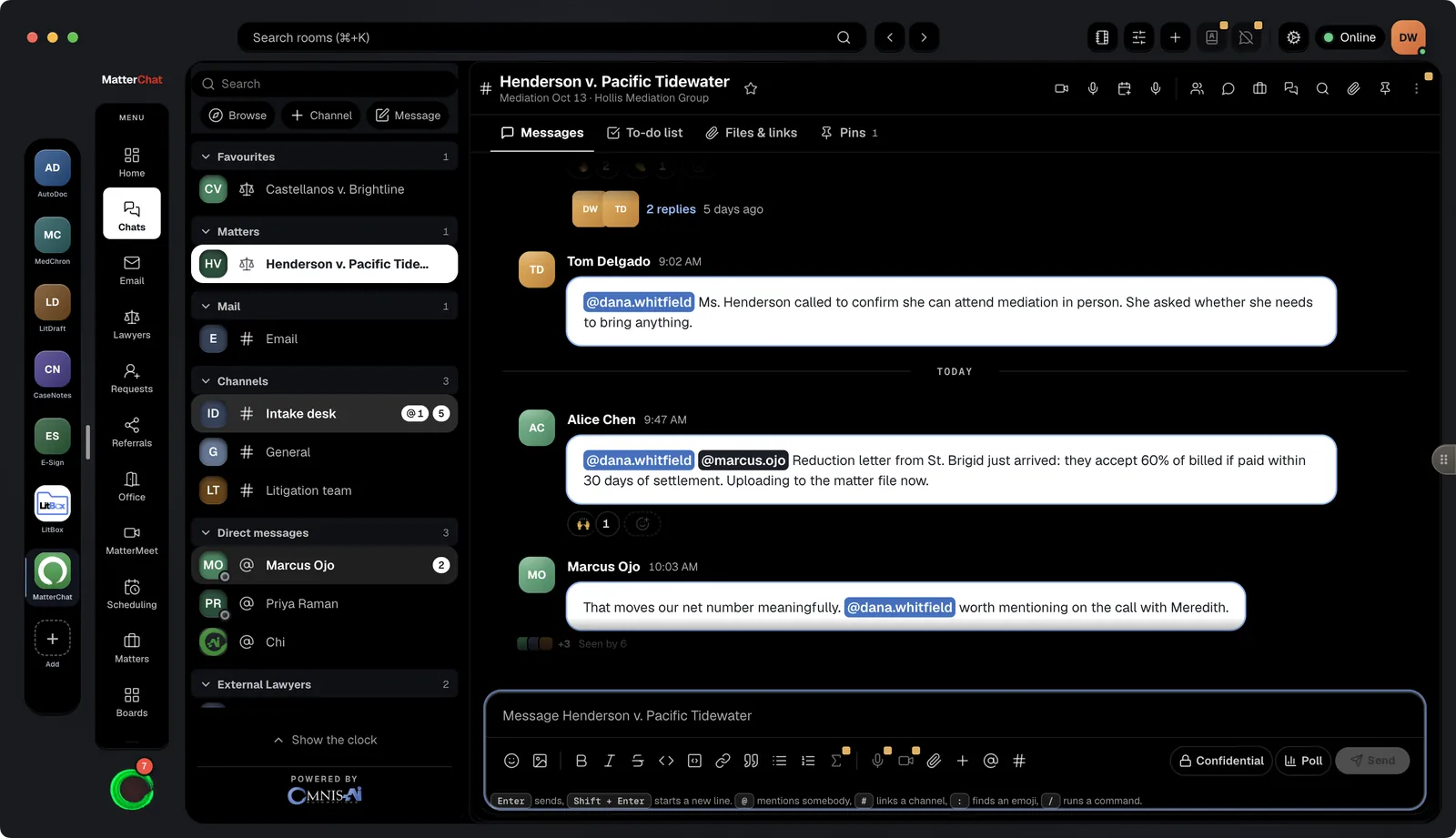This screenshot has width=1456, height=838.
Task: Click the bold formatting icon
Action: coord(581,761)
